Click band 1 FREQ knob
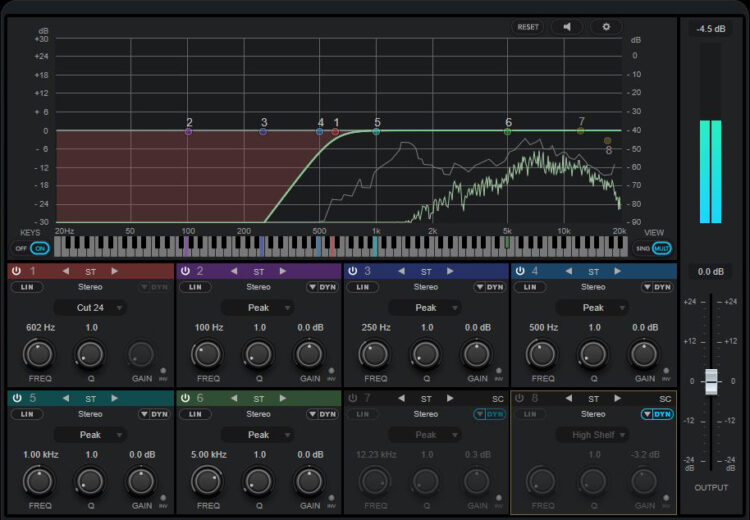The image size is (750, 520). [38, 354]
